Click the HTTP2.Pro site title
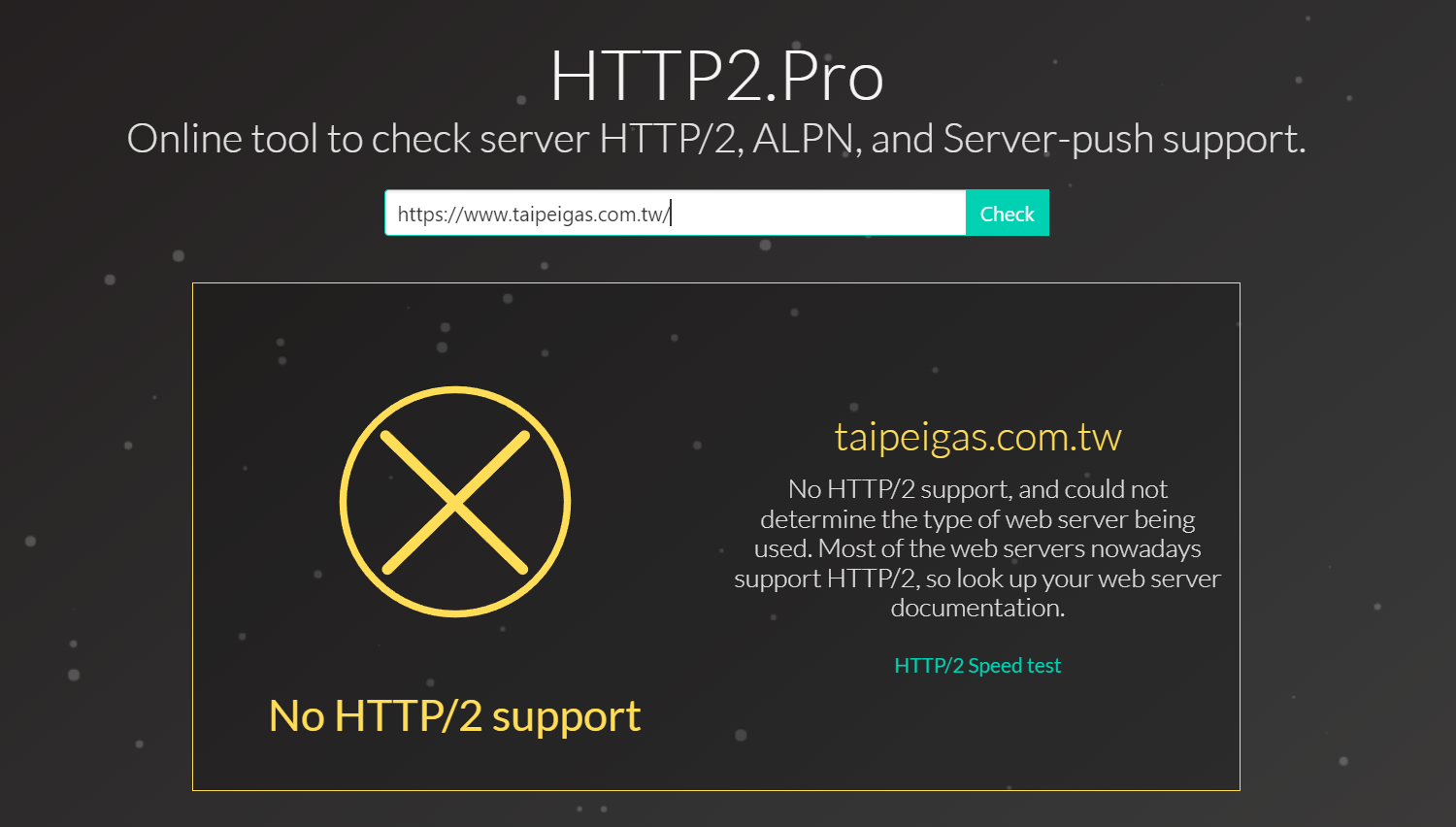The image size is (1456, 827). pyautogui.click(x=716, y=76)
